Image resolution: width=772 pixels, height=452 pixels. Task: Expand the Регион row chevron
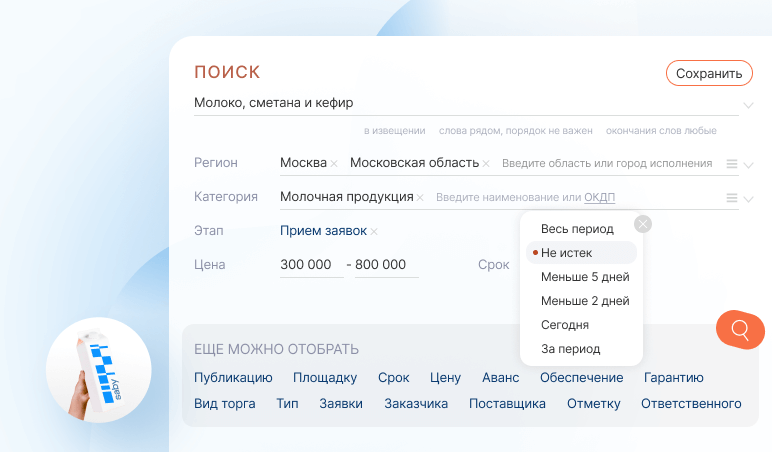[x=748, y=165]
